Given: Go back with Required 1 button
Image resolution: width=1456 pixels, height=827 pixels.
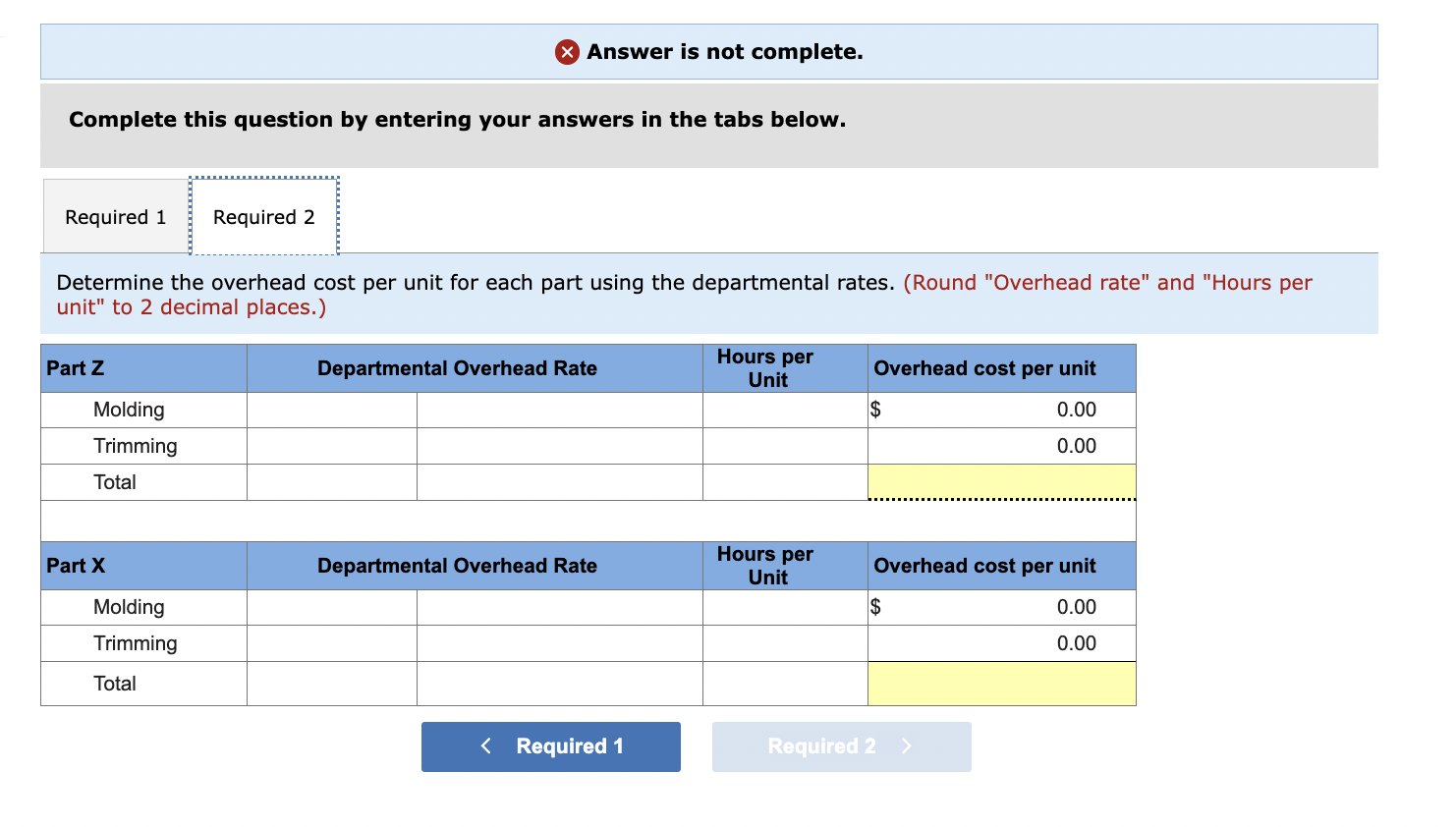Looking at the screenshot, I should pyautogui.click(x=551, y=746).
